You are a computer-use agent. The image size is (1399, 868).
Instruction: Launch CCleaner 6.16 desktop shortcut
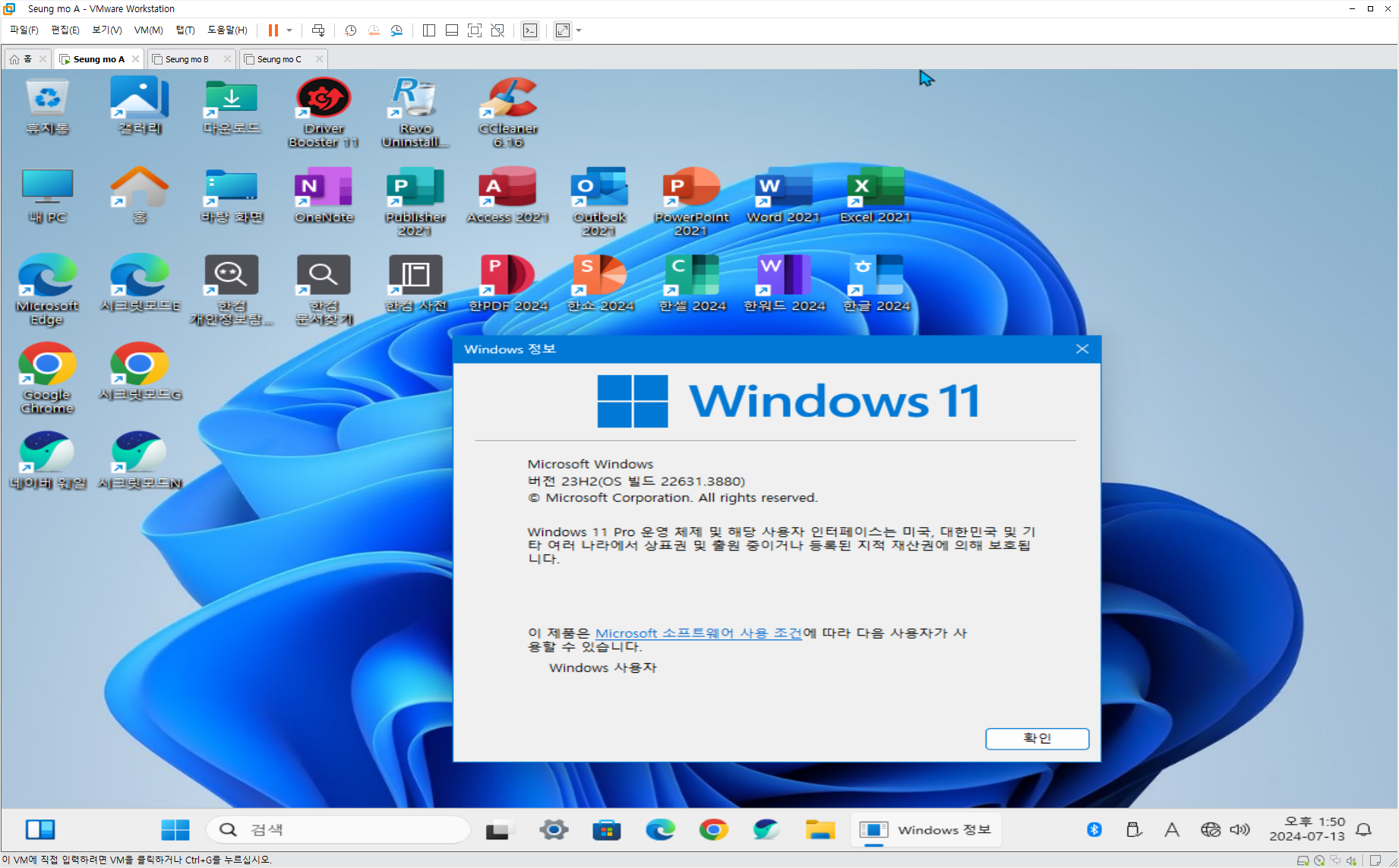508,112
